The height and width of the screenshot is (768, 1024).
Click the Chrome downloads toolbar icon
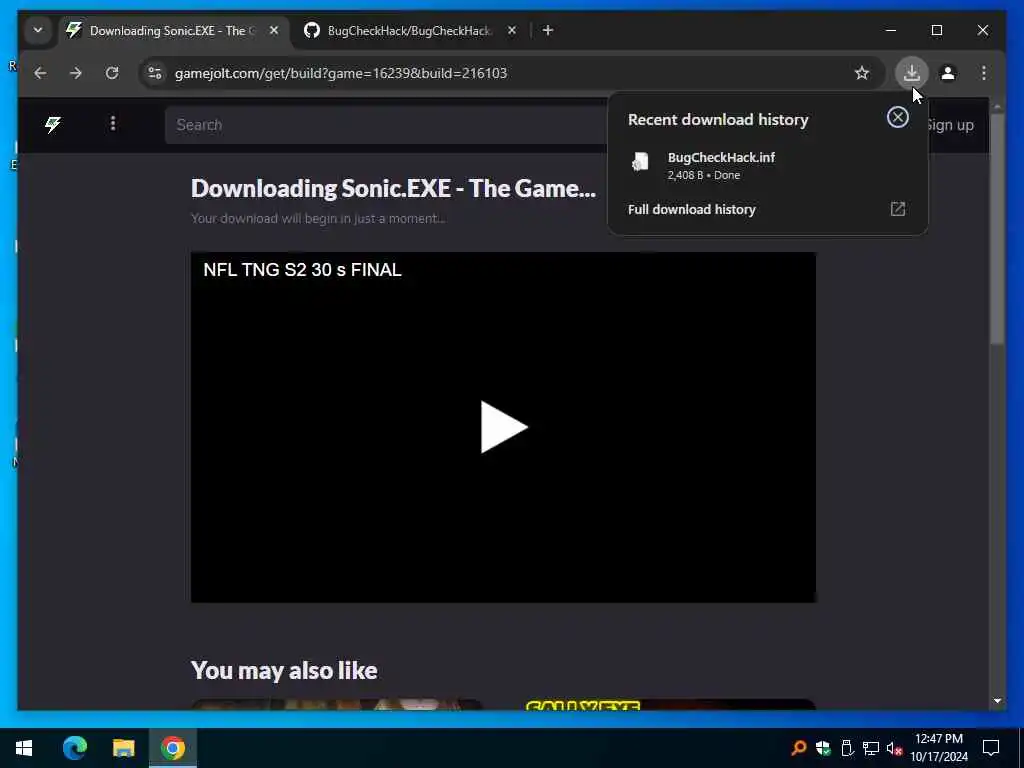912,73
